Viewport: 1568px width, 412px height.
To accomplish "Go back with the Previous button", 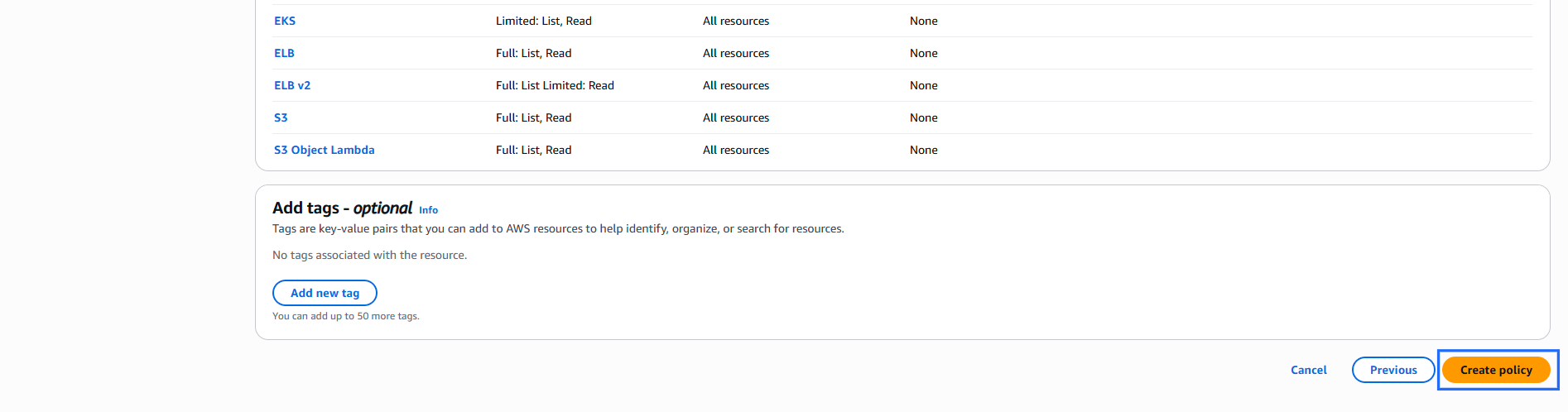I will [1392, 370].
